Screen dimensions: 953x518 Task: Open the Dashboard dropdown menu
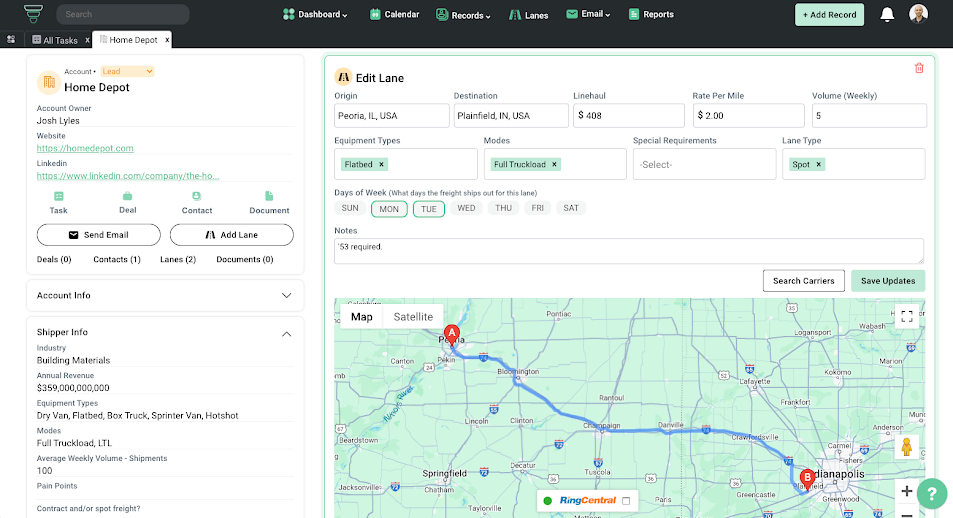point(315,14)
